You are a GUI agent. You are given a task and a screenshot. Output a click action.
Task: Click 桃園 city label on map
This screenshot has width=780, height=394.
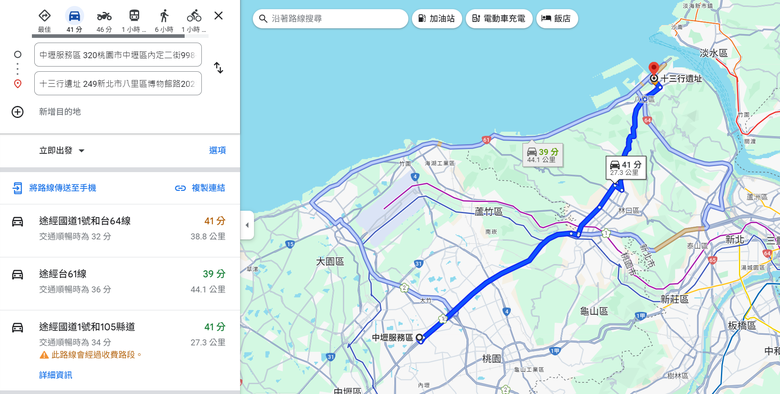pos(491,358)
